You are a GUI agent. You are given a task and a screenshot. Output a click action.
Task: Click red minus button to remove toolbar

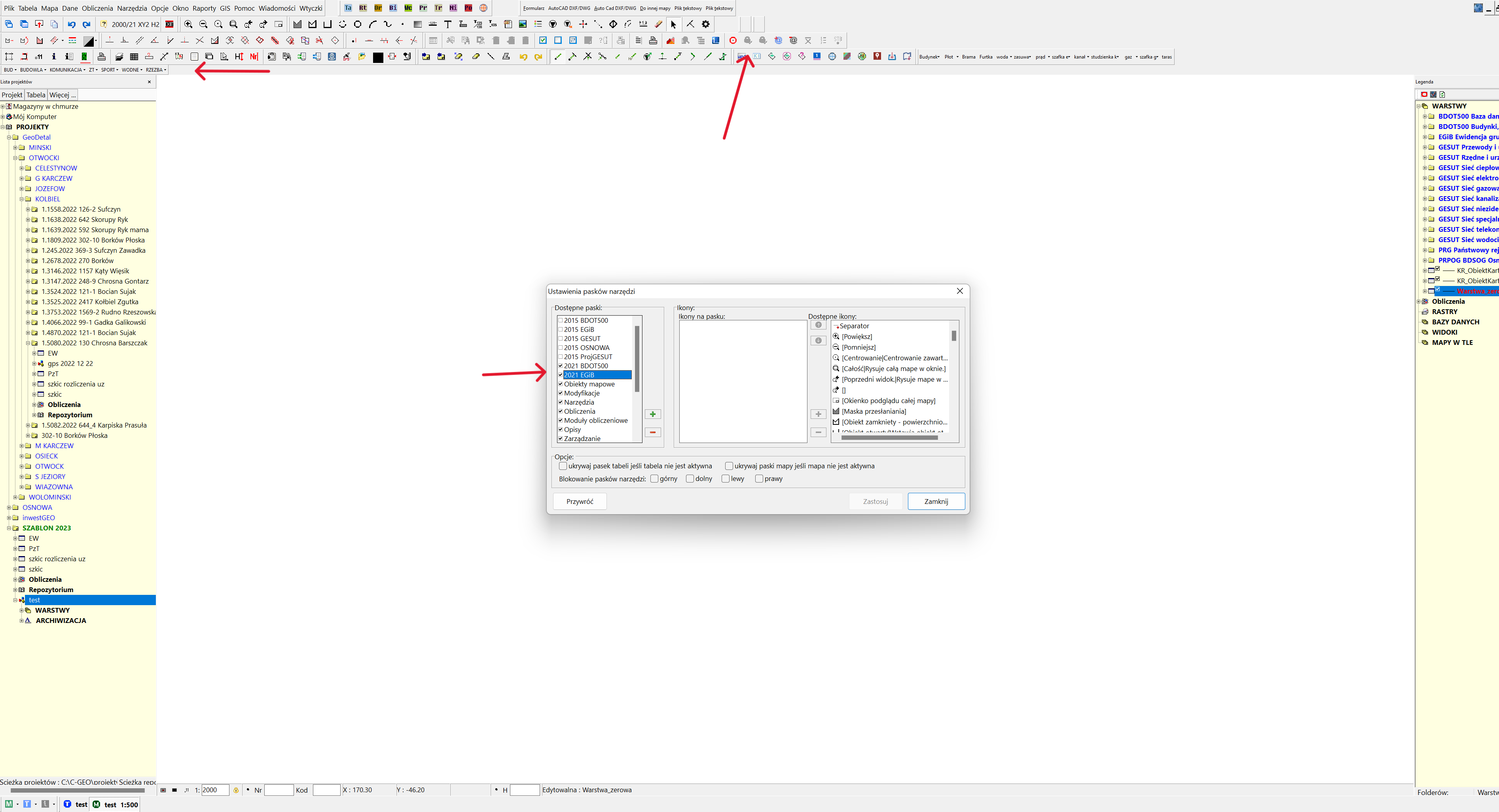coord(653,432)
